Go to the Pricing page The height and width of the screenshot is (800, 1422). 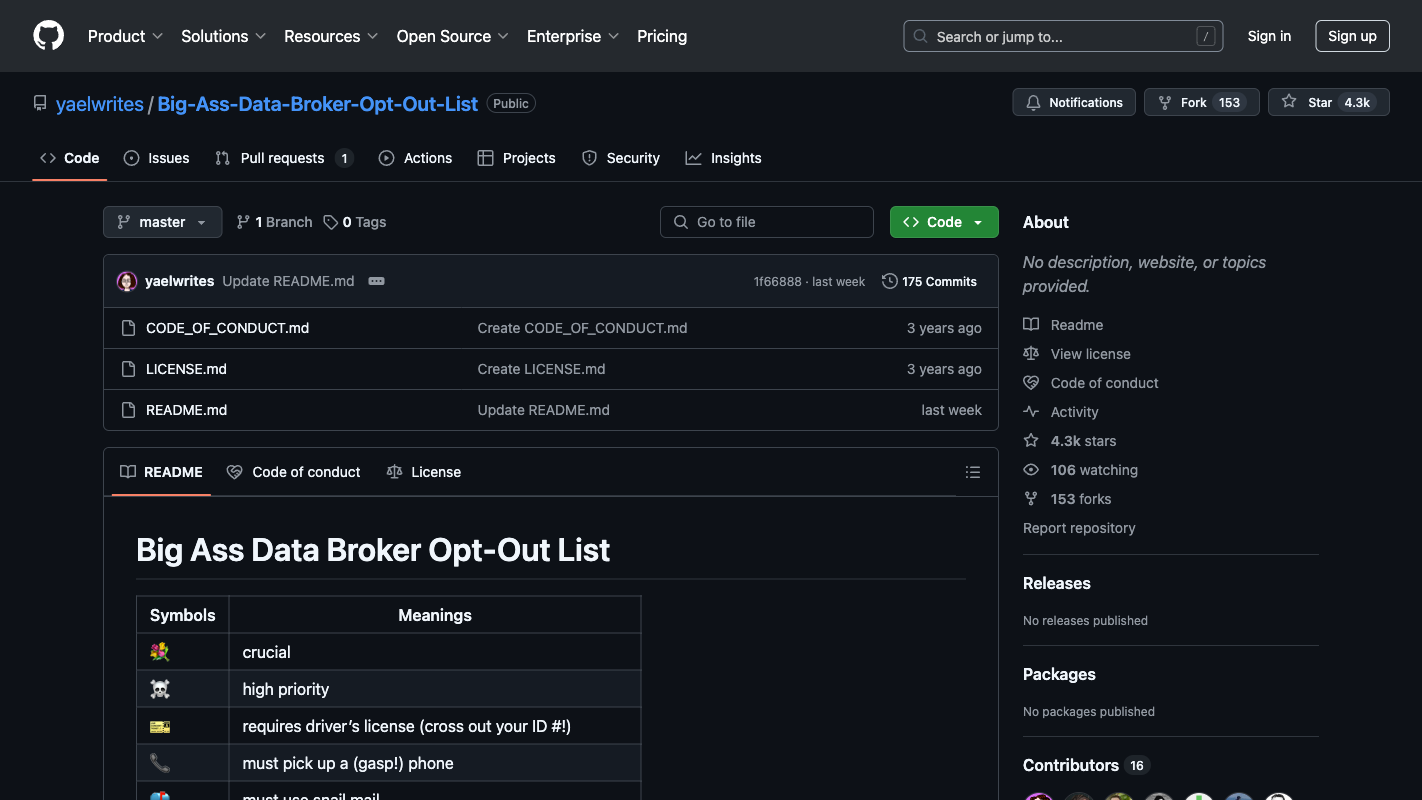click(x=662, y=36)
